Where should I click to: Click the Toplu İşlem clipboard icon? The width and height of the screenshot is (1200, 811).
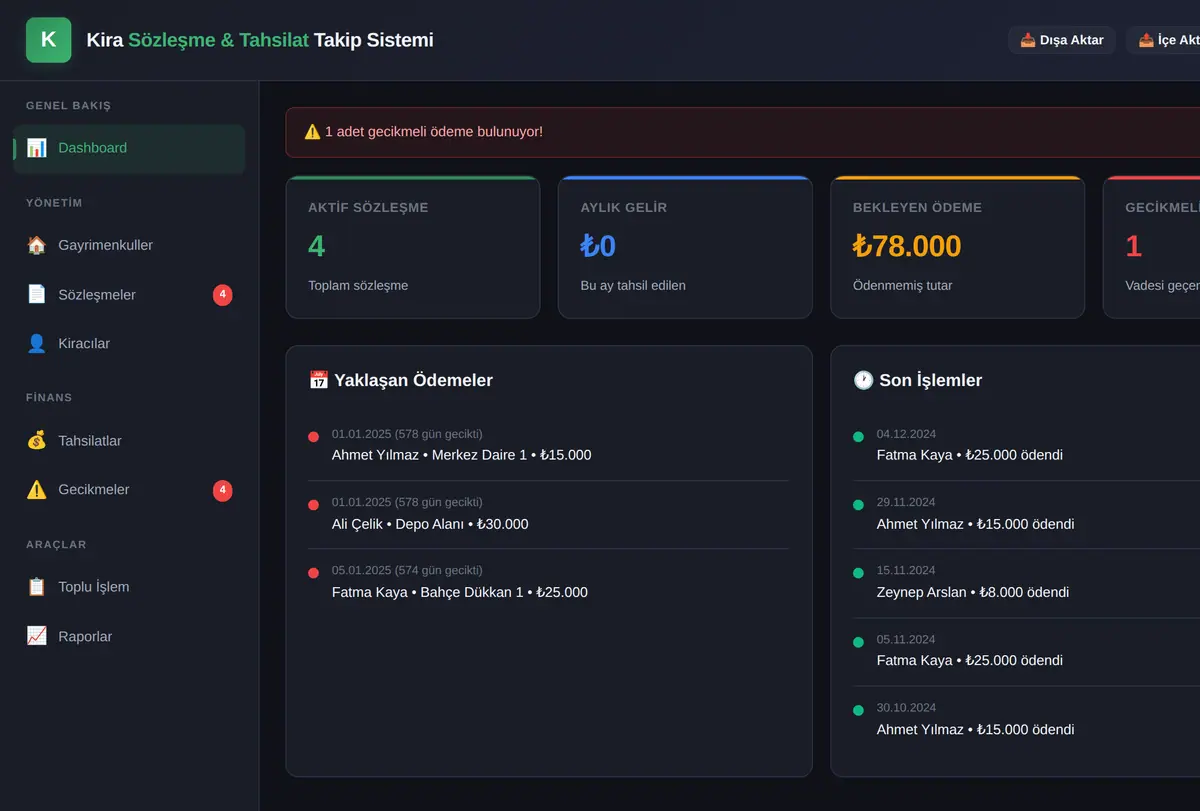pyautogui.click(x=37, y=587)
